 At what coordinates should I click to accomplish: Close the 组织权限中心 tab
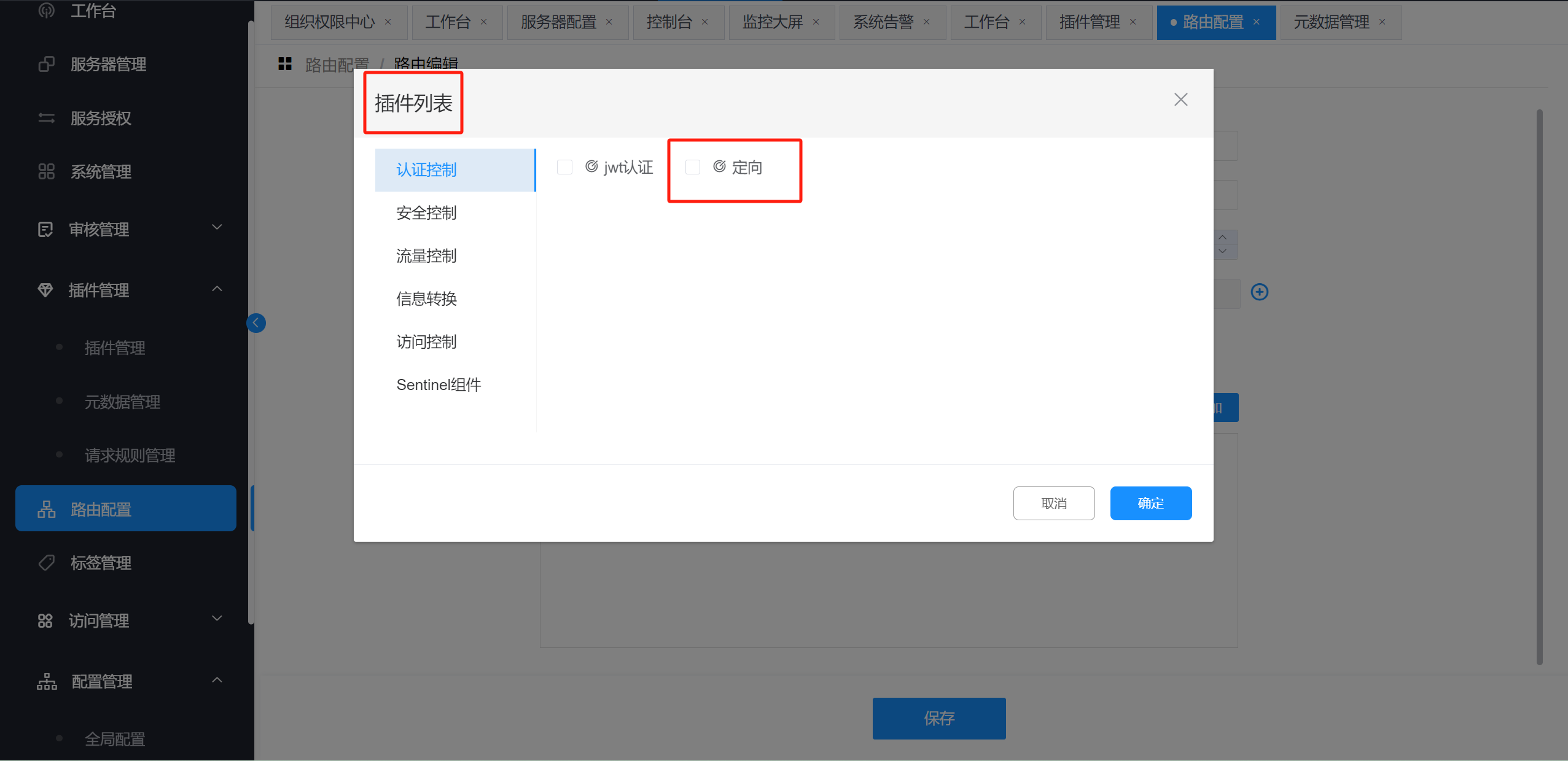388,22
